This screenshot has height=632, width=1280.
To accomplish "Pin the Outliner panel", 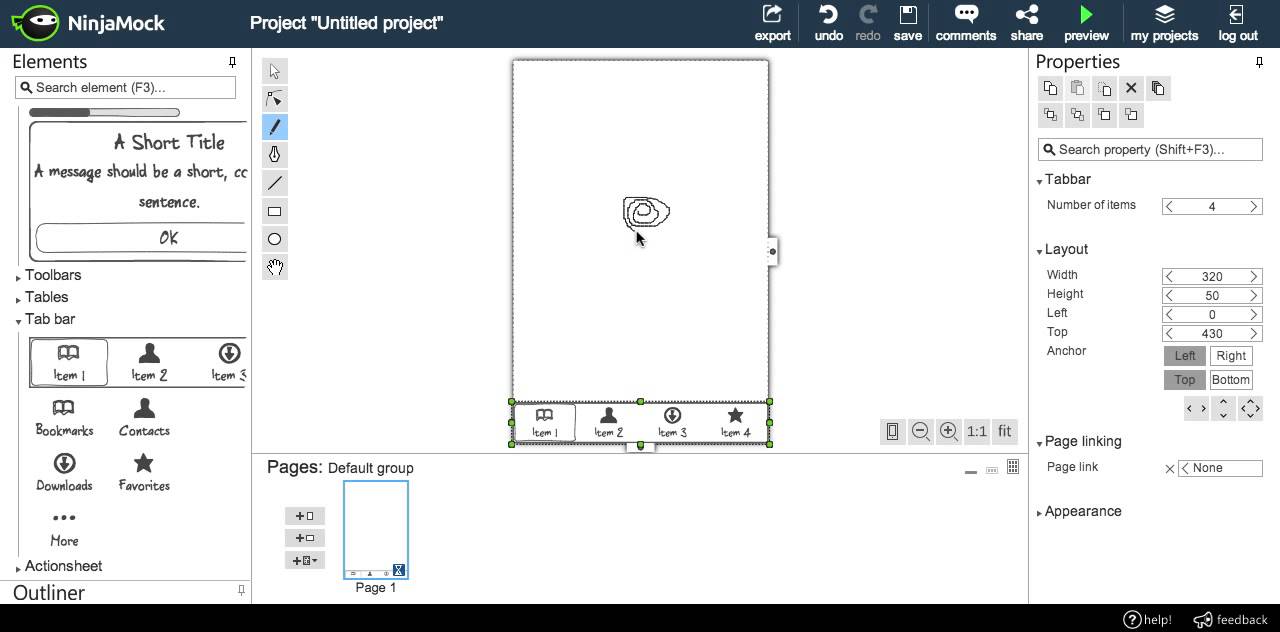I will tap(241, 591).
